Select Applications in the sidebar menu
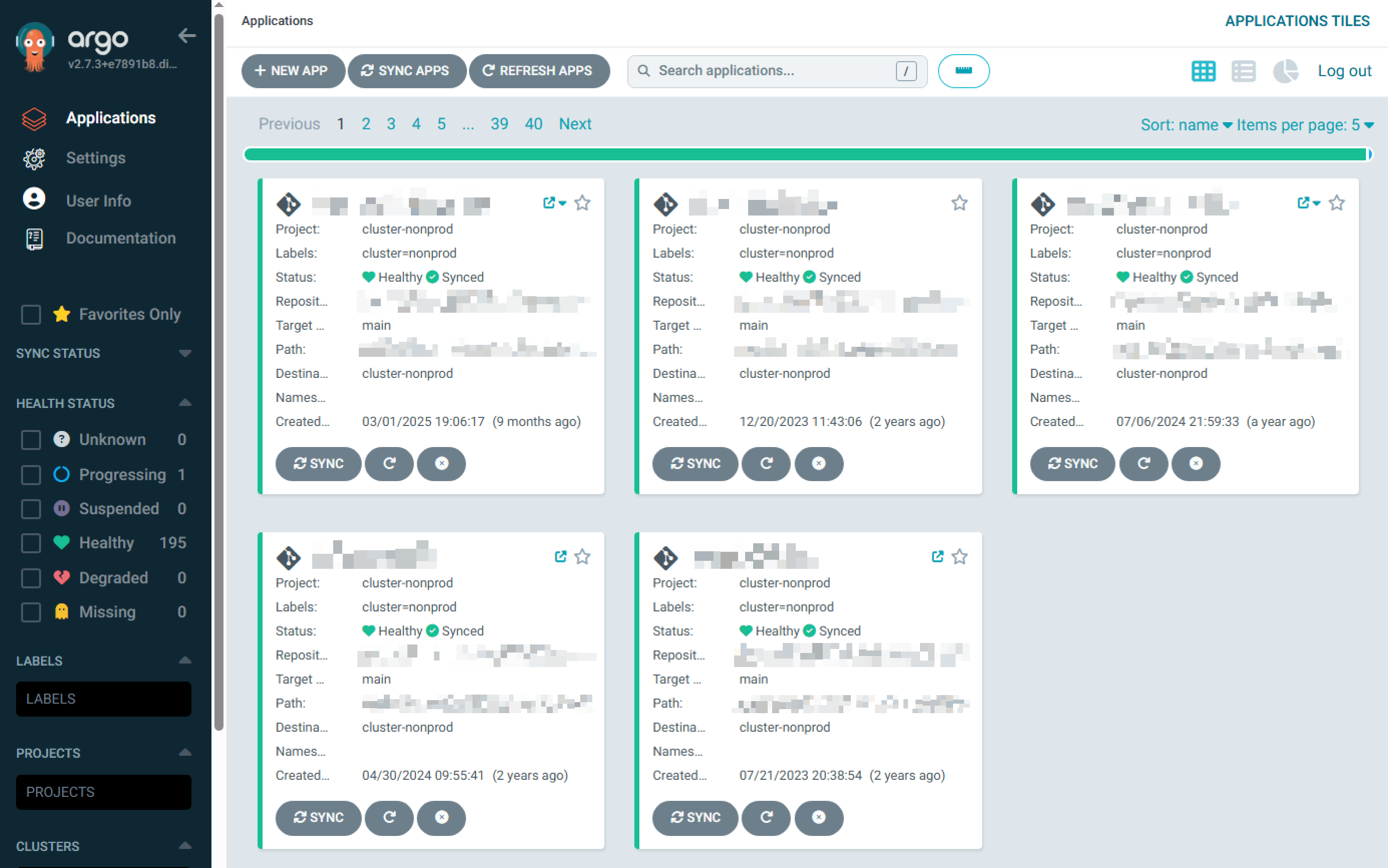 point(111,118)
